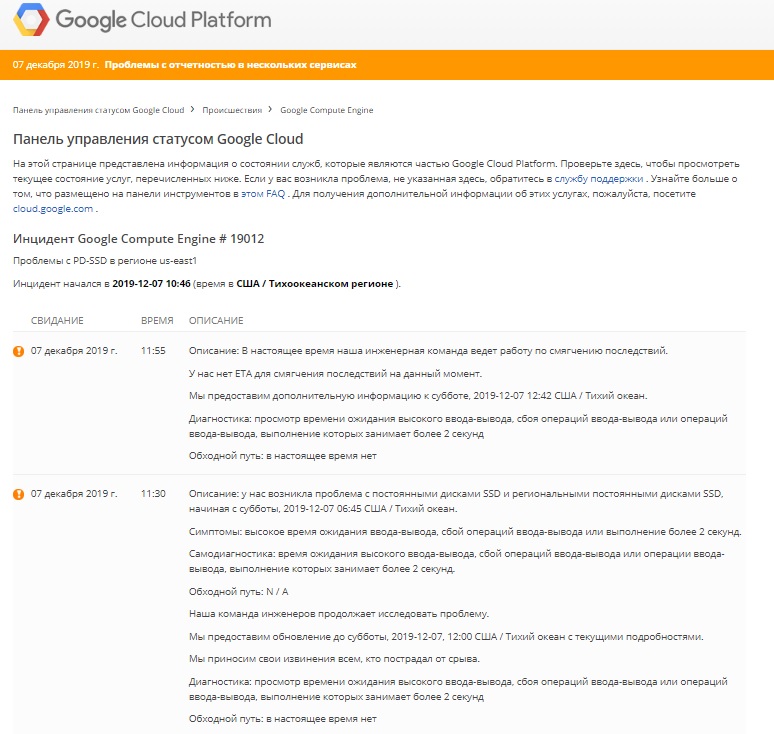774x734 pixels.
Task: Open the banner link Проблемы с отчетностью
Action: [x=230, y=65]
